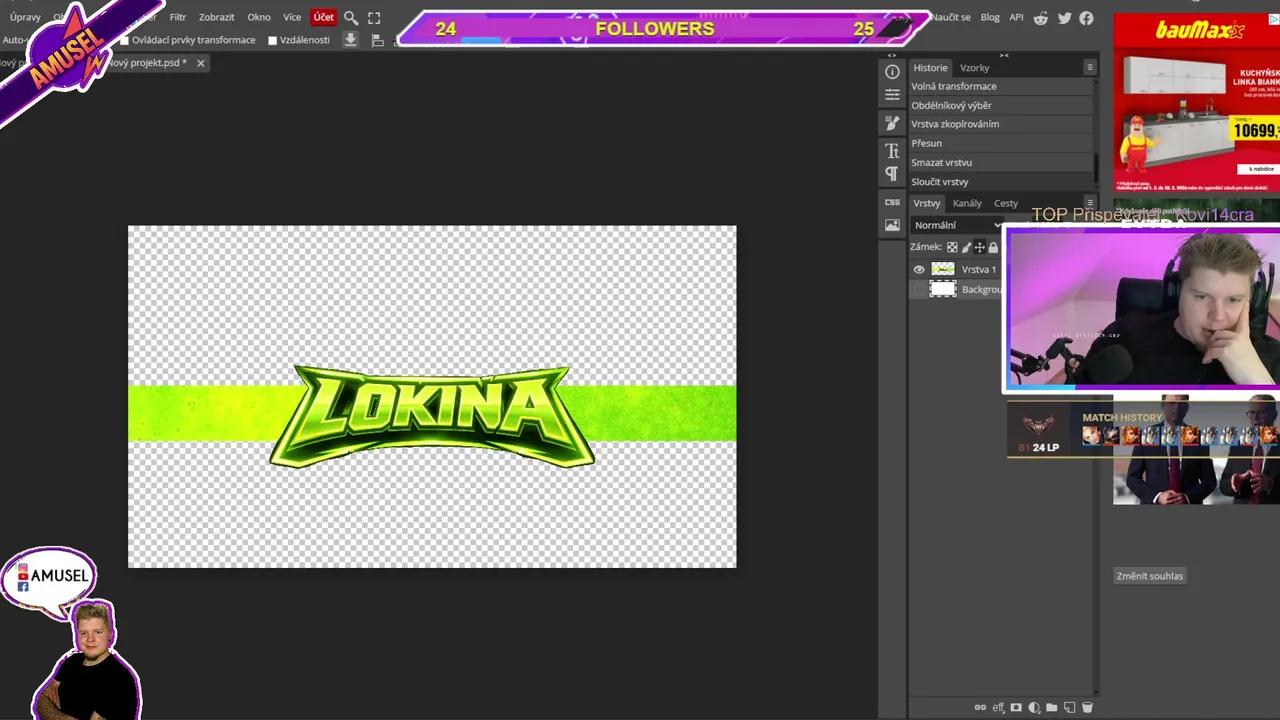This screenshot has width=1280, height=720.
Task: Click the link layers icon
Action: pyautogui.click(x=980, y=708)
